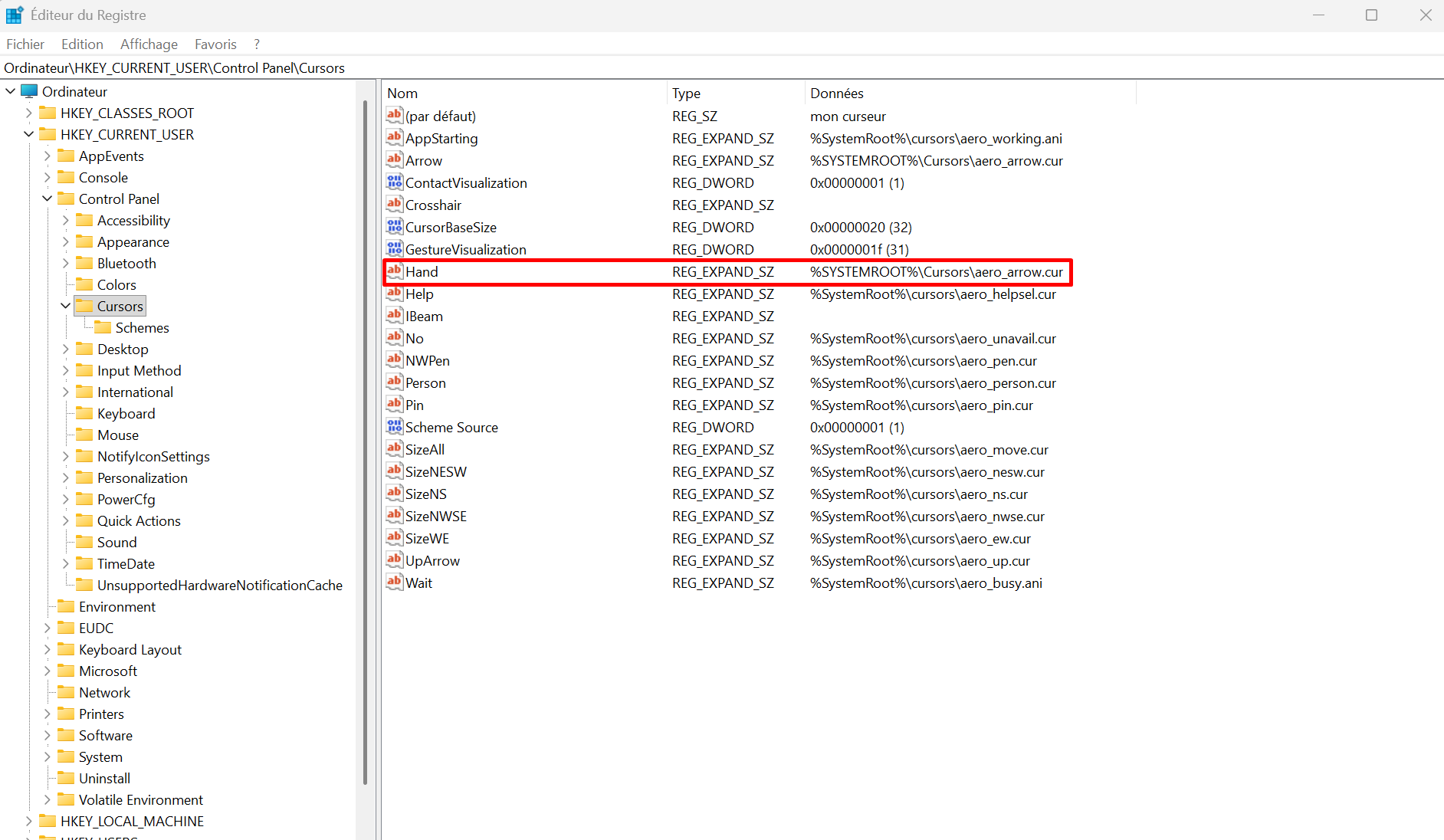Open the Fichier menu
Screen dimensions: 1444x840
click(x=25, y=44)
